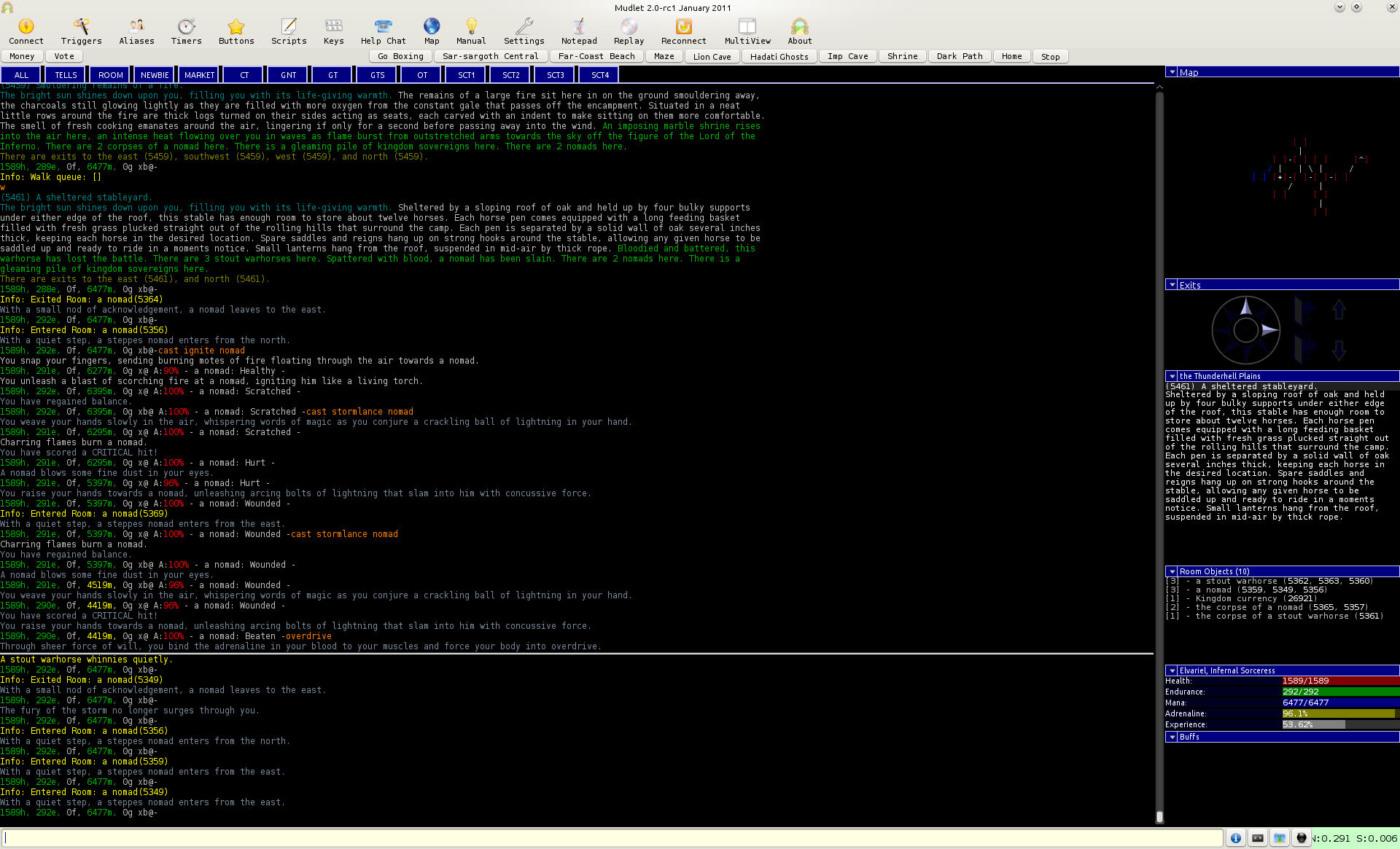
Task: Collapse the Exits panel
Action: [x=1172, y=285]
